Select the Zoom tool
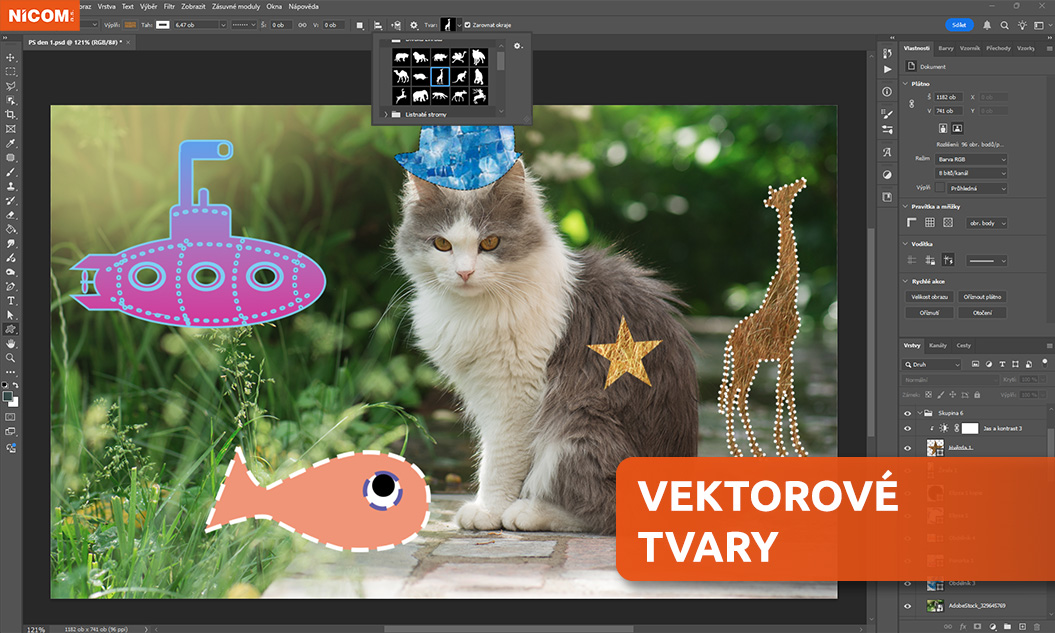This screenshot has height=633, width=1055. coord(11,357)
